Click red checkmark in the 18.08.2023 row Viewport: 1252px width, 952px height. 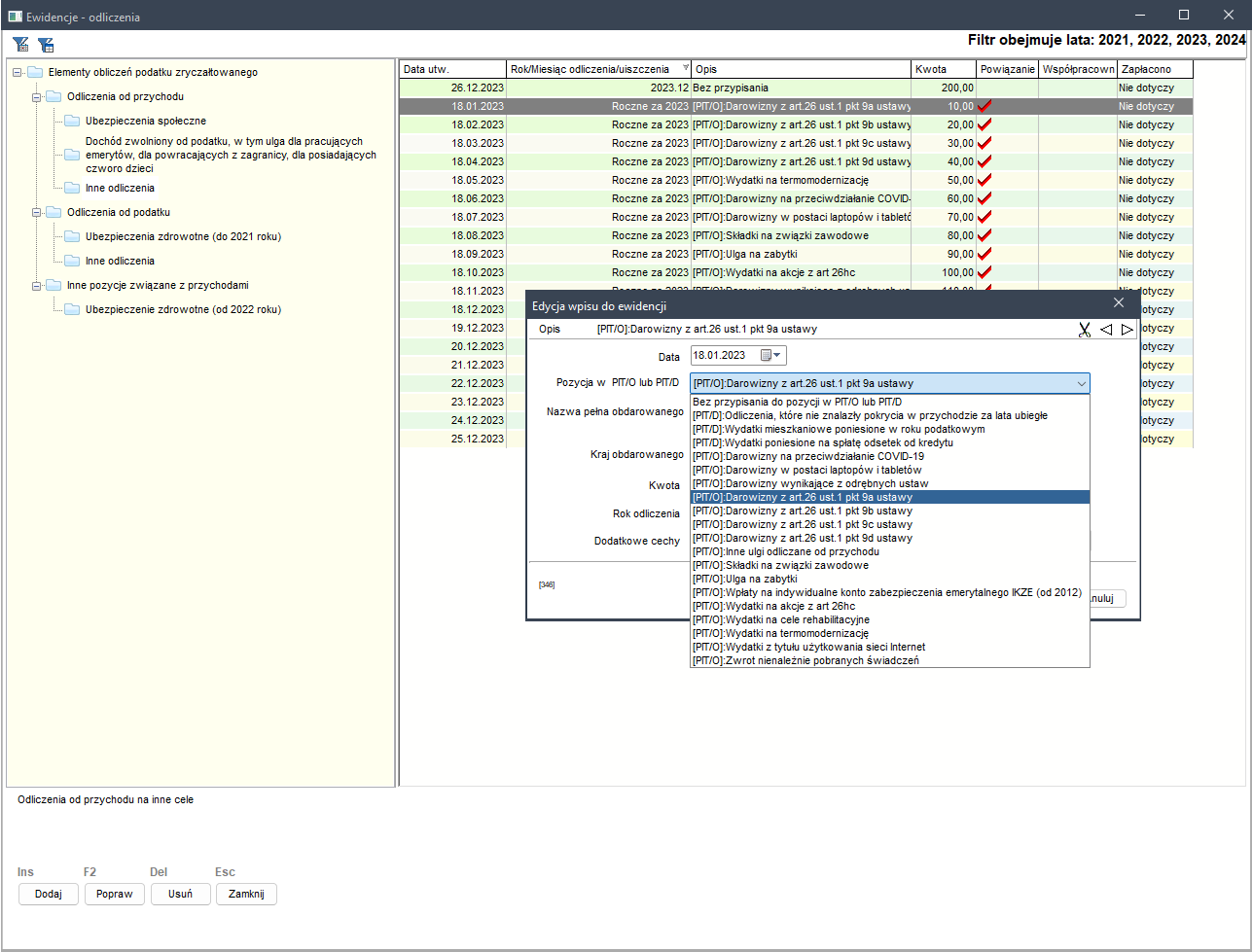click(x=984, y=235)
